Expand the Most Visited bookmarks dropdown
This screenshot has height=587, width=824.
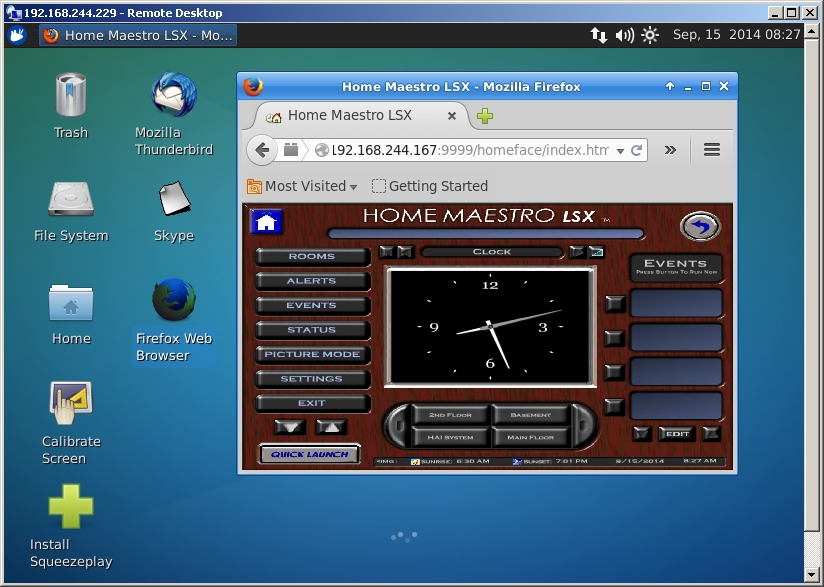(x=302, y=186)
